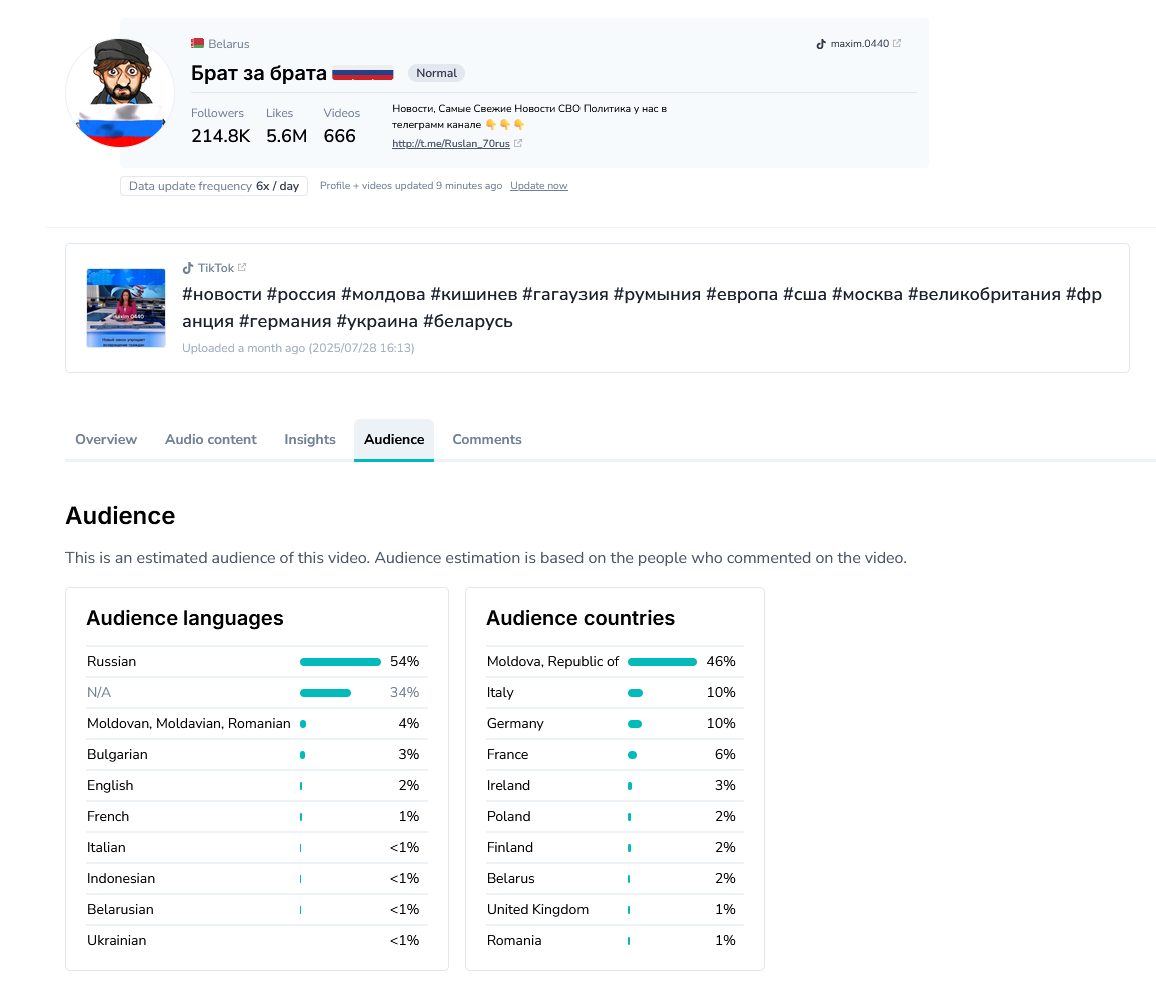Open the Data update frequency selector
Screen dimensions: 1156x986
coord(214,186)
